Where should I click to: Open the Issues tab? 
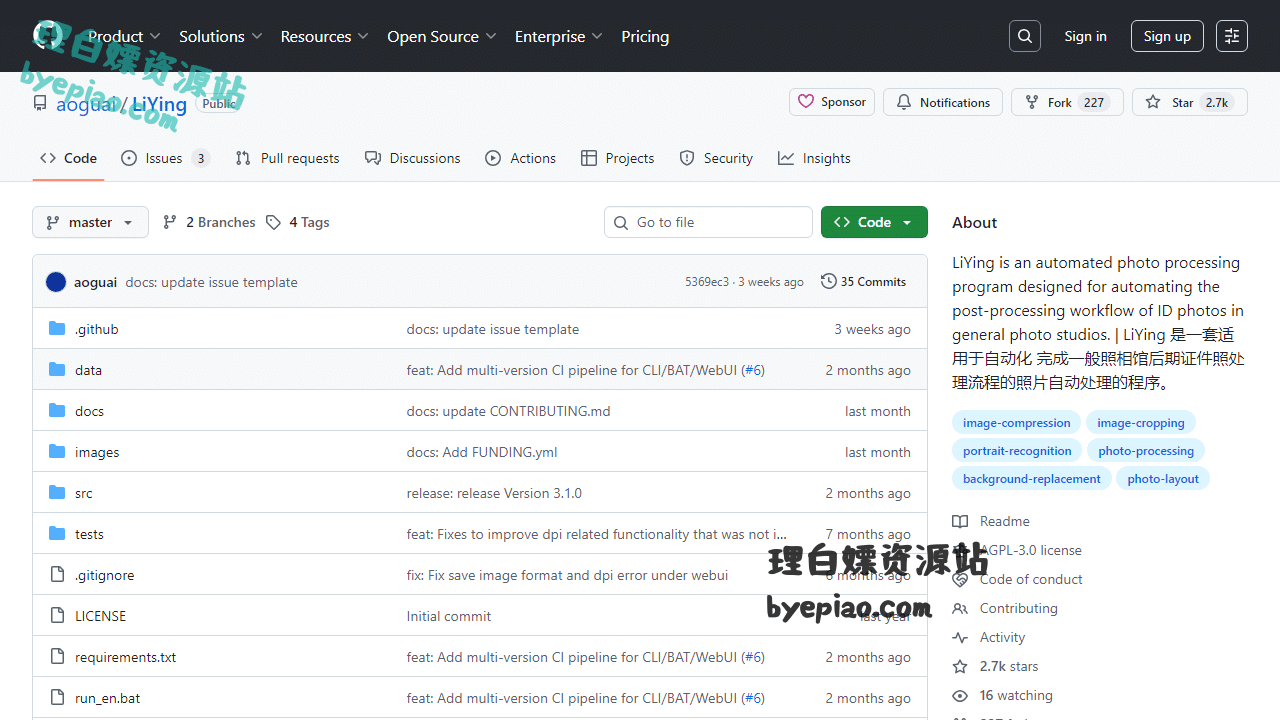coord(165,158)
